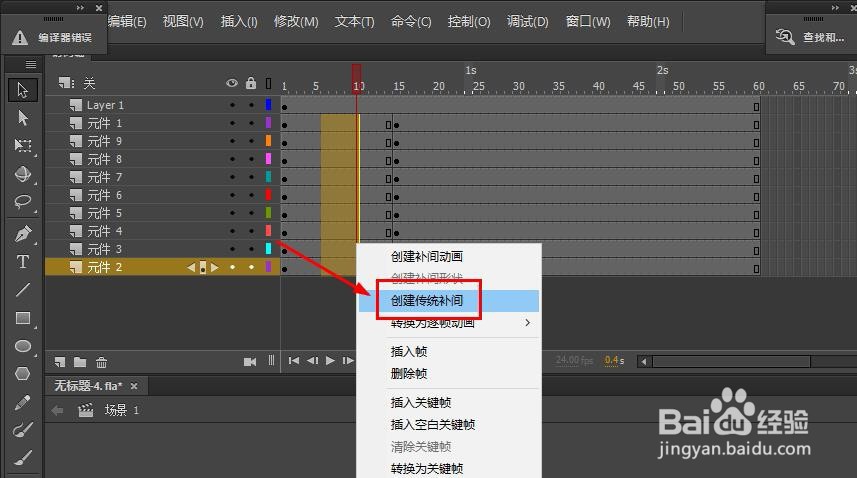857x478 pixels.
Task: Open the 编辑(E) menu
Action: (127, 21)
